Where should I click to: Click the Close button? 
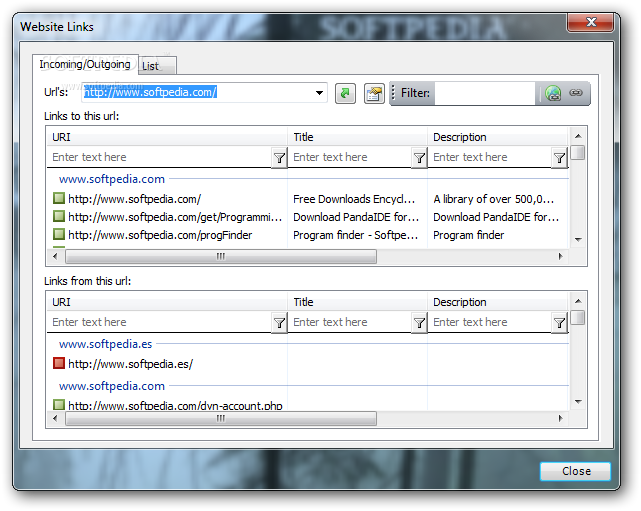click(x=576, y=471)
